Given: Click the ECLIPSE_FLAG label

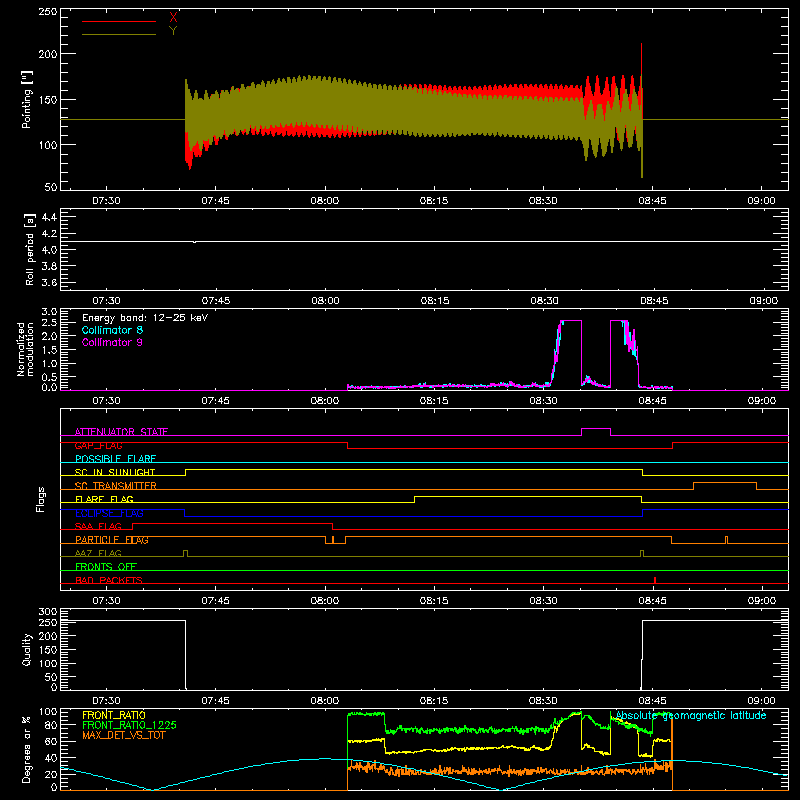Looking at the screenshot, I should [109, 513].
